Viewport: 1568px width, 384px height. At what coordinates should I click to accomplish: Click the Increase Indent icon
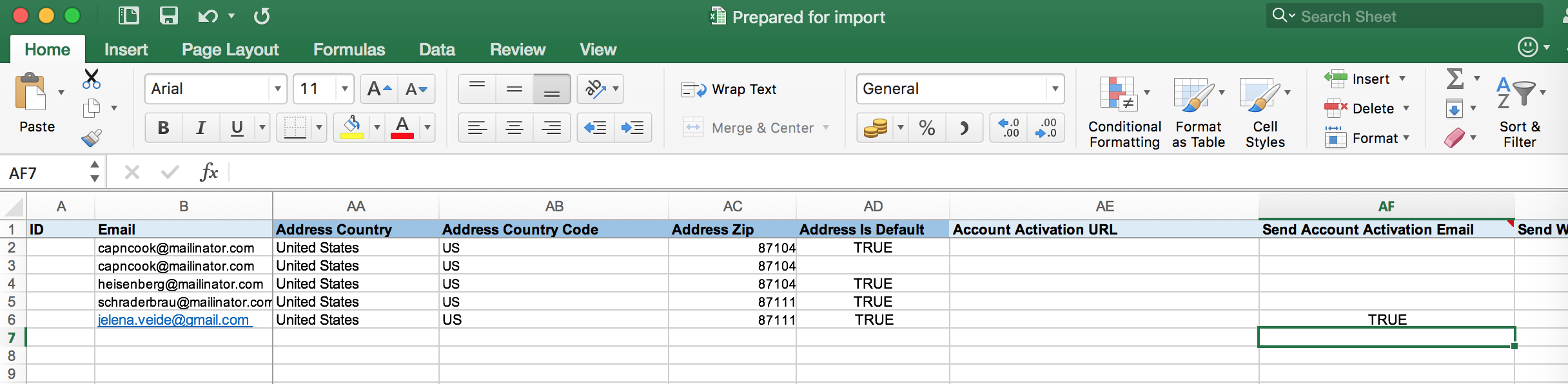click(x=632, y=128)
